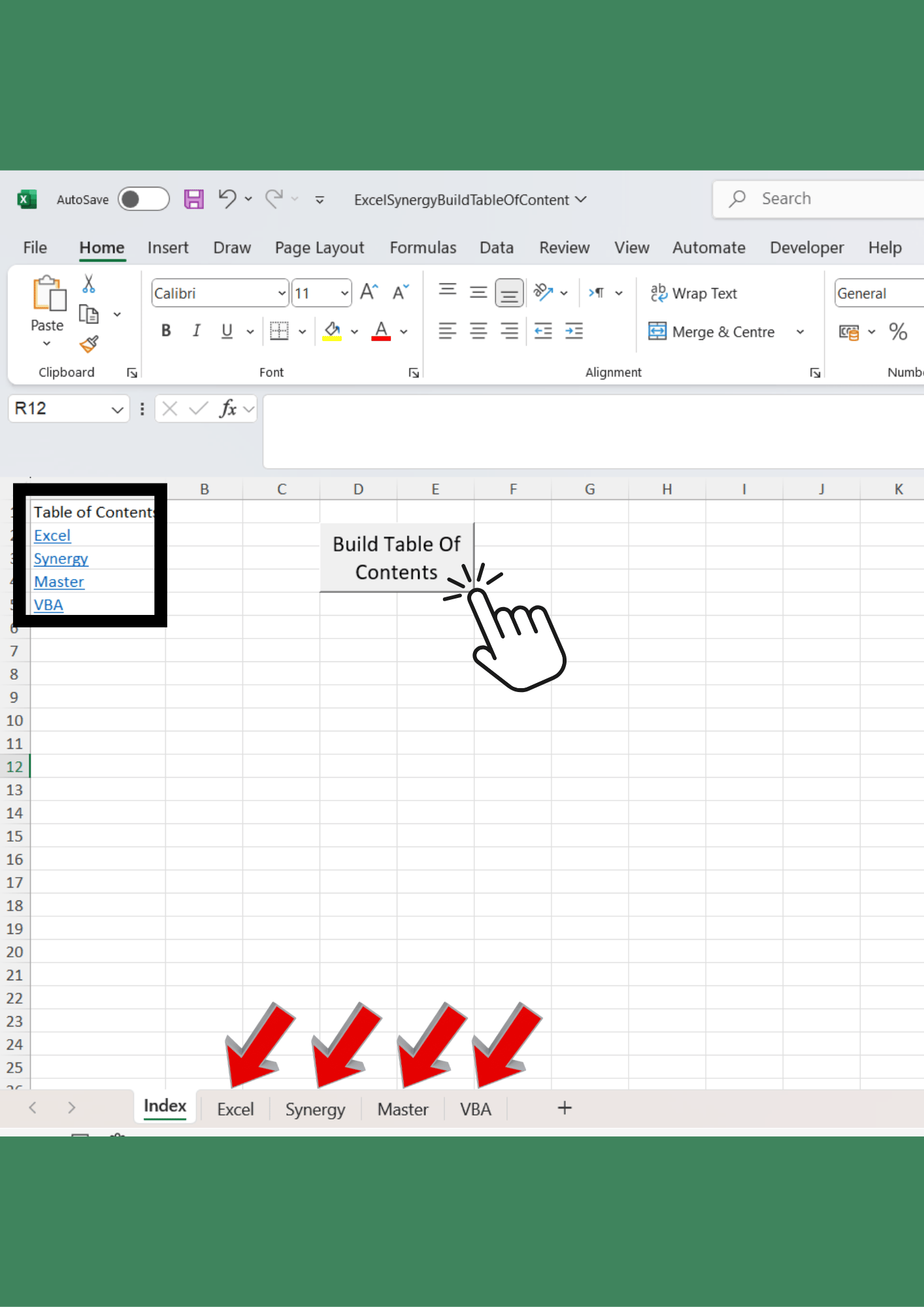This screenshot has height=1307, width=924.
Task: Toggle Bold formatting
Action: coord(166,331)
